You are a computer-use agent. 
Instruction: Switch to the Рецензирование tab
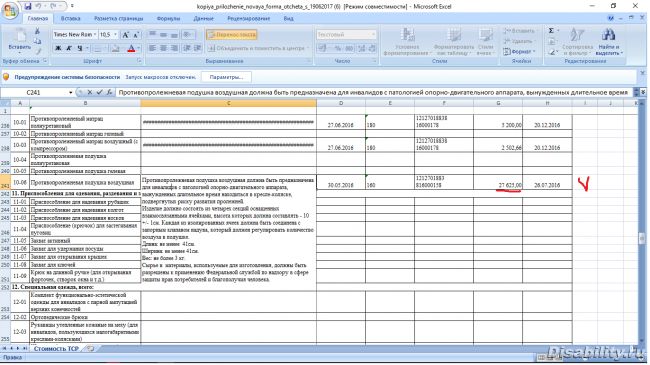[249, 19]
